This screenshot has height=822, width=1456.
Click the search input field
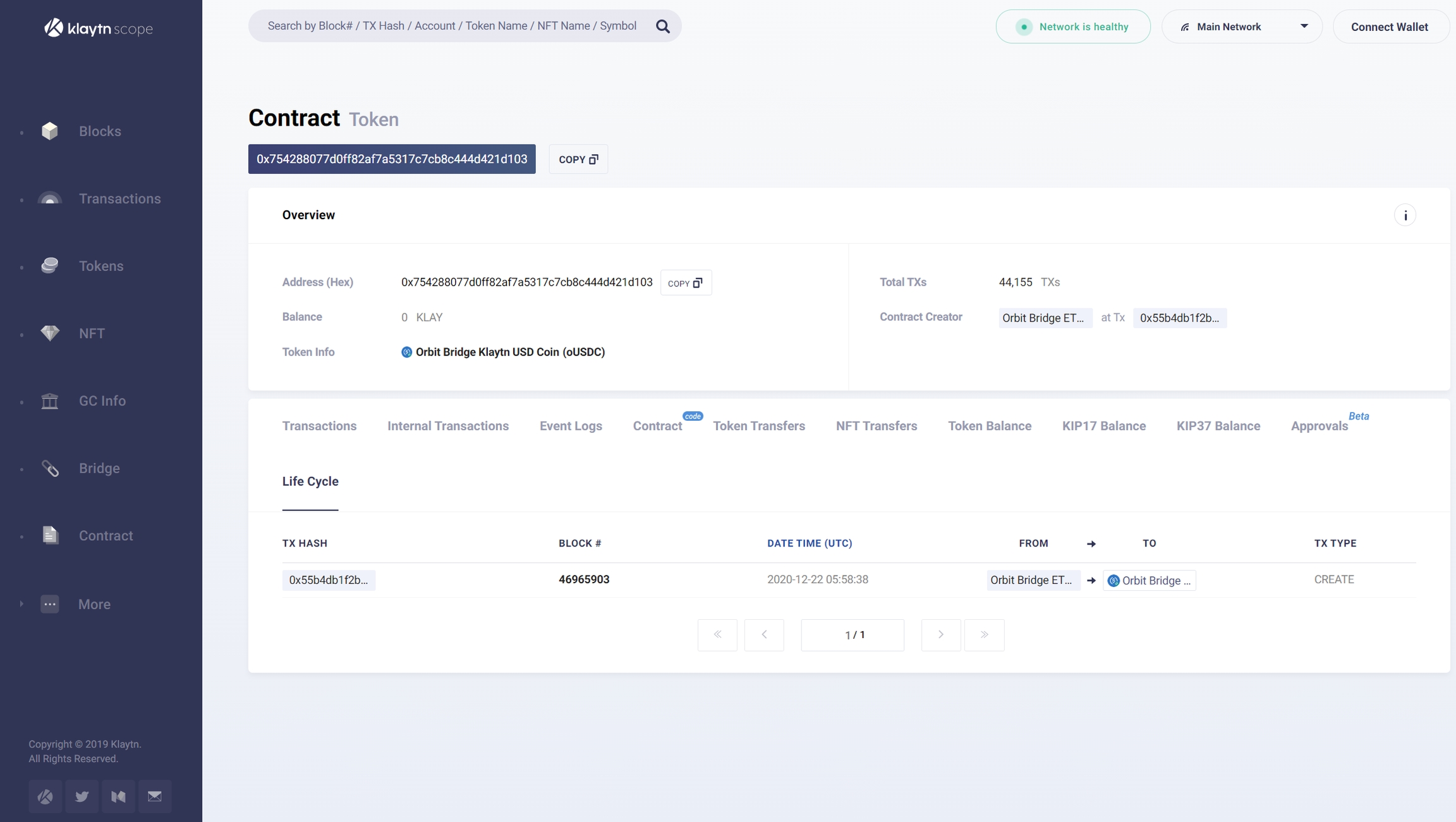click(451, 27)
